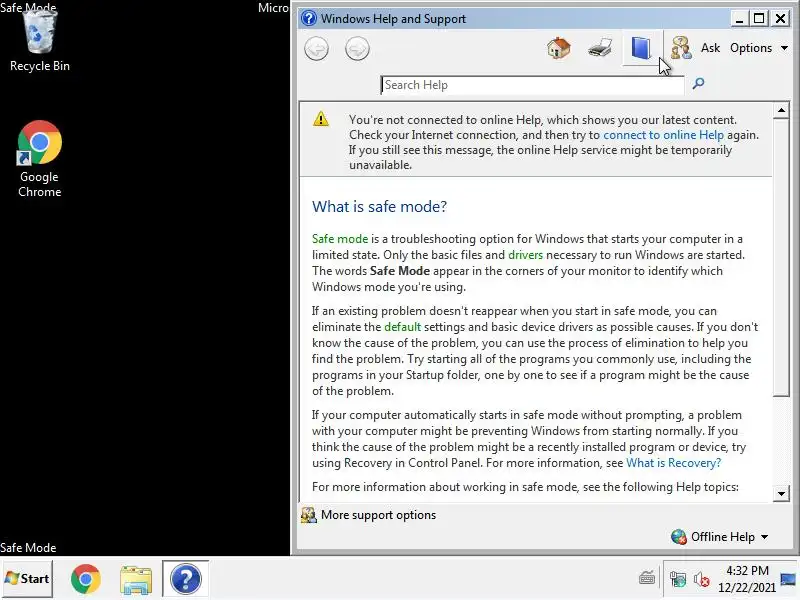This screenshot has height=600, width=800.
Task: Open Ask someone via people icon
Action: click(681, 48)
